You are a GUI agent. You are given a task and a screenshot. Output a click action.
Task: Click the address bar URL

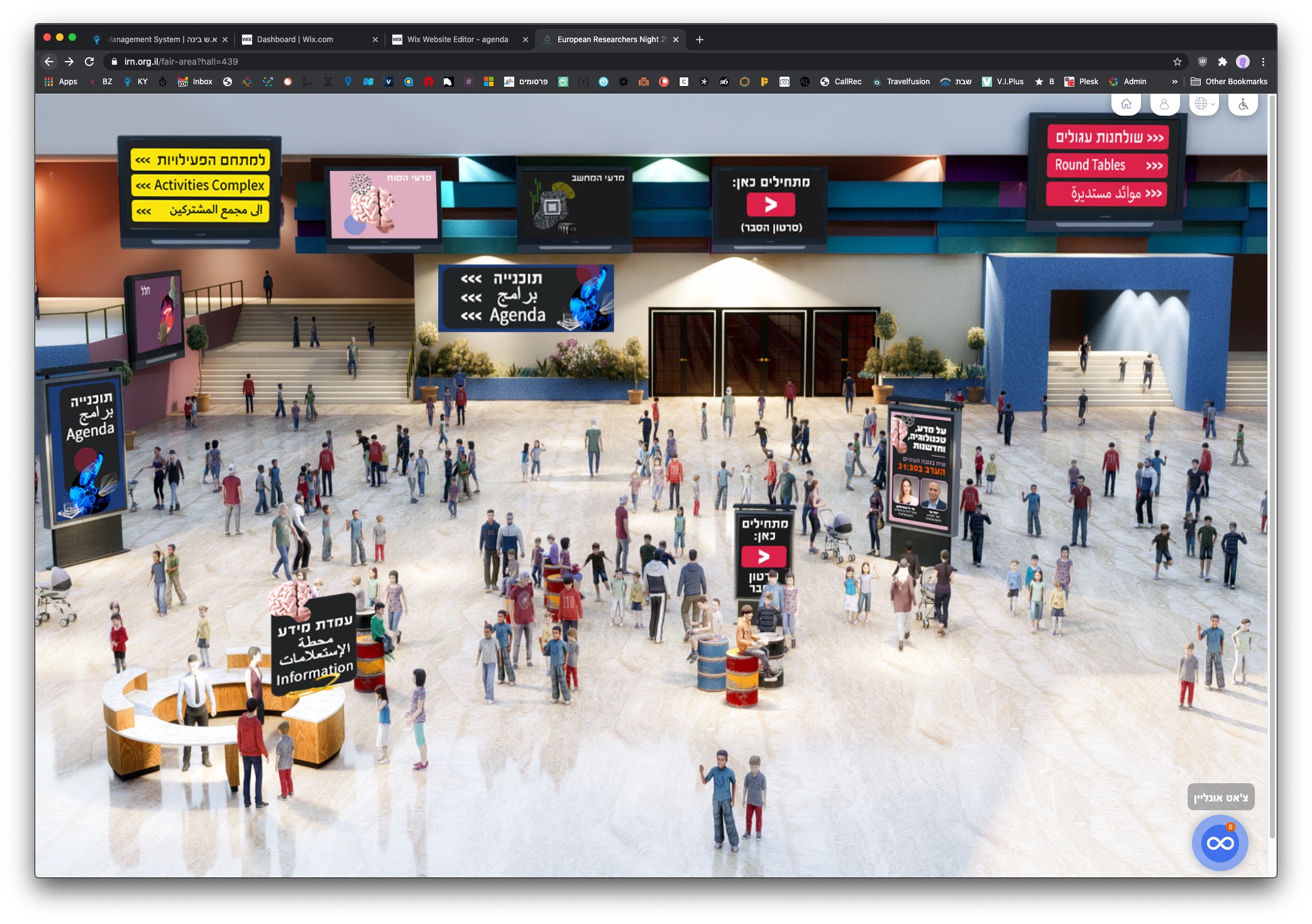click(181, 62)
